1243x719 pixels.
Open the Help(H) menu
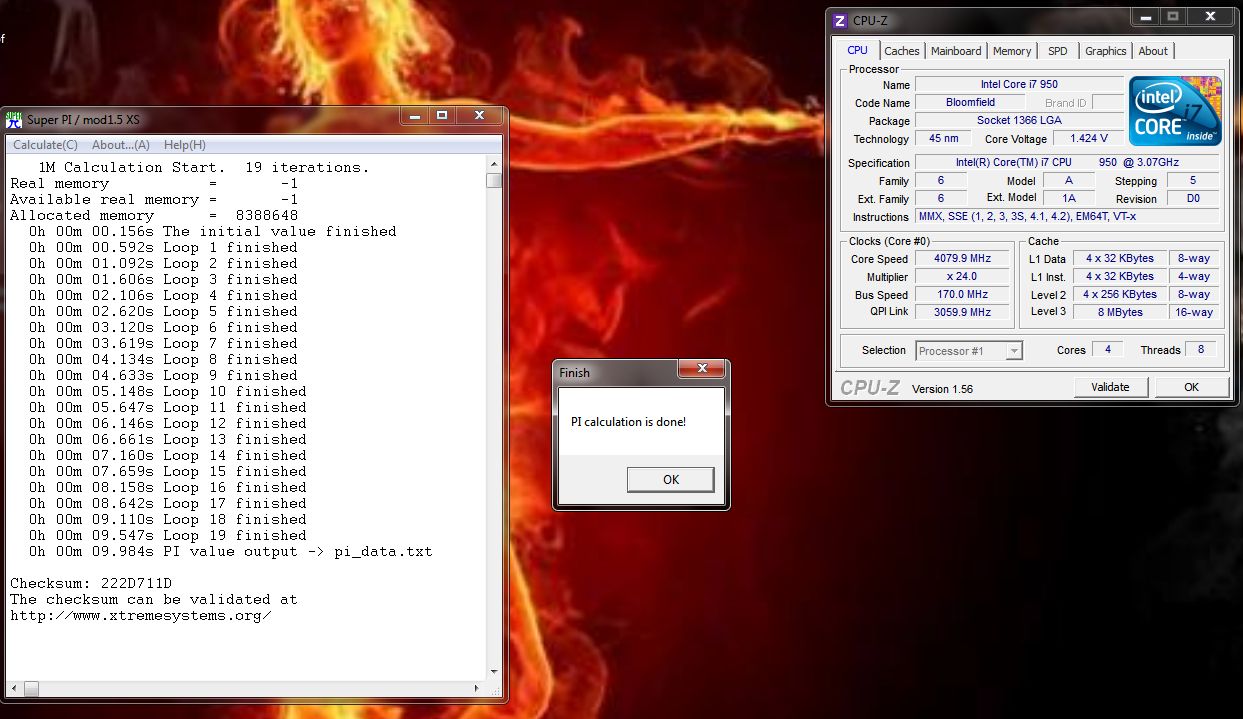click(x=184, y=145)
